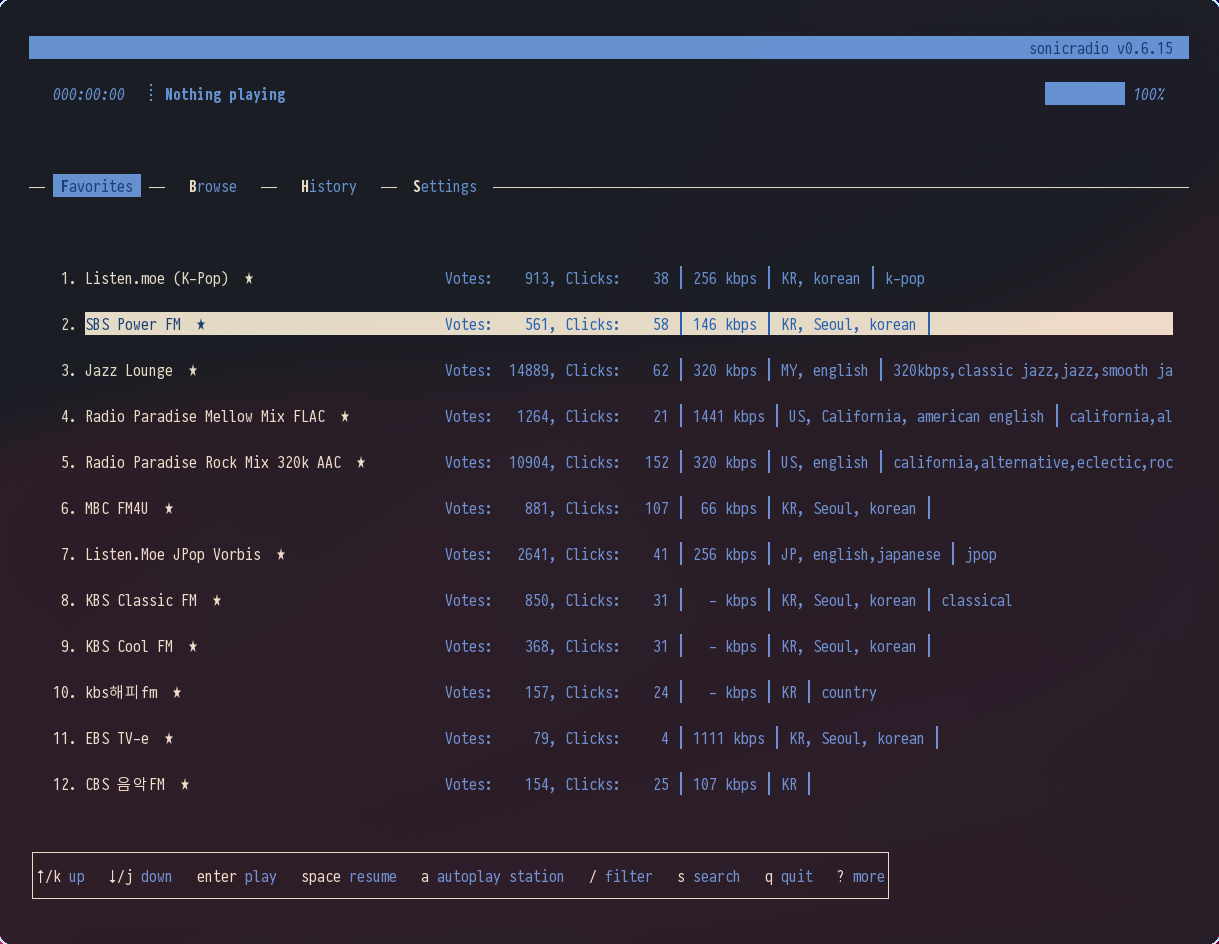Click the s search hint
The height and width of the screenshot is (944, 1219).
[x=709, y=876]
